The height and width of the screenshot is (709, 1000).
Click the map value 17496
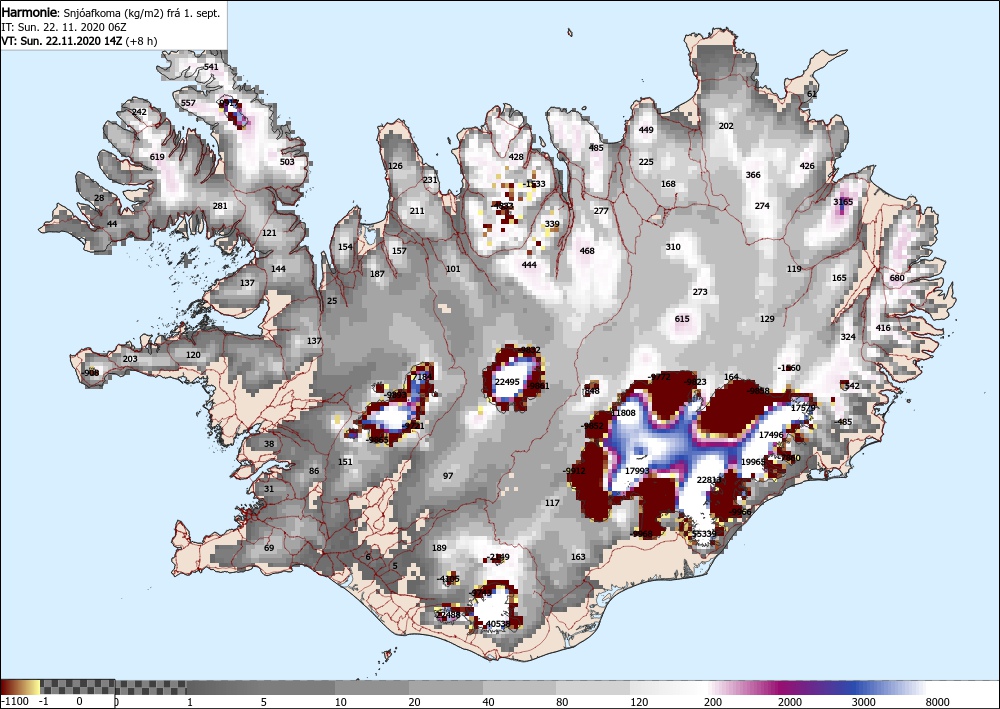771,435
